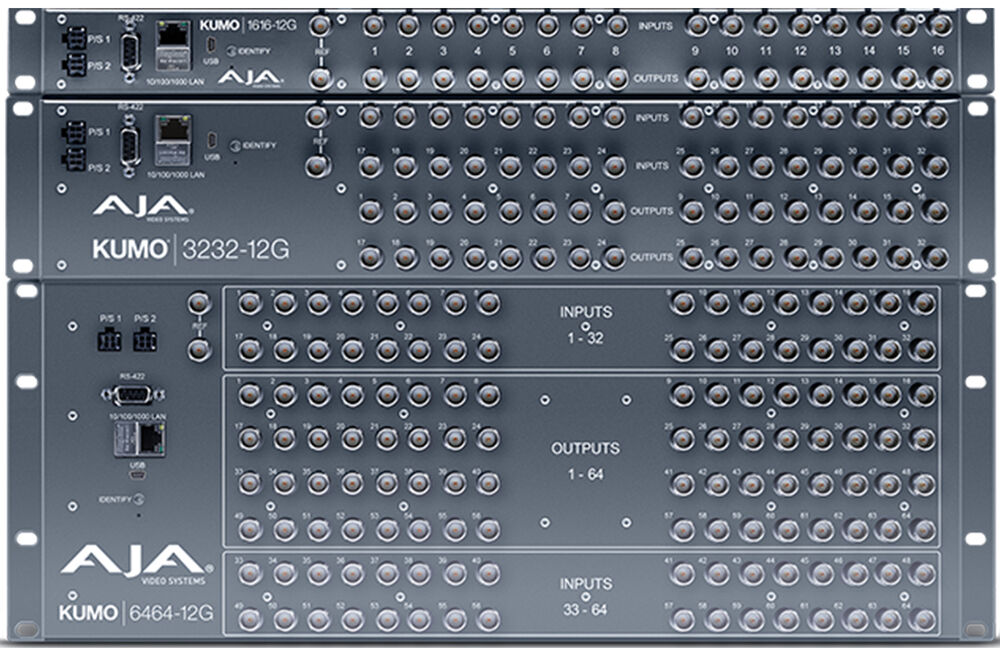Click the upper REF BNC on 3232-12G

(x=318, y=117)
